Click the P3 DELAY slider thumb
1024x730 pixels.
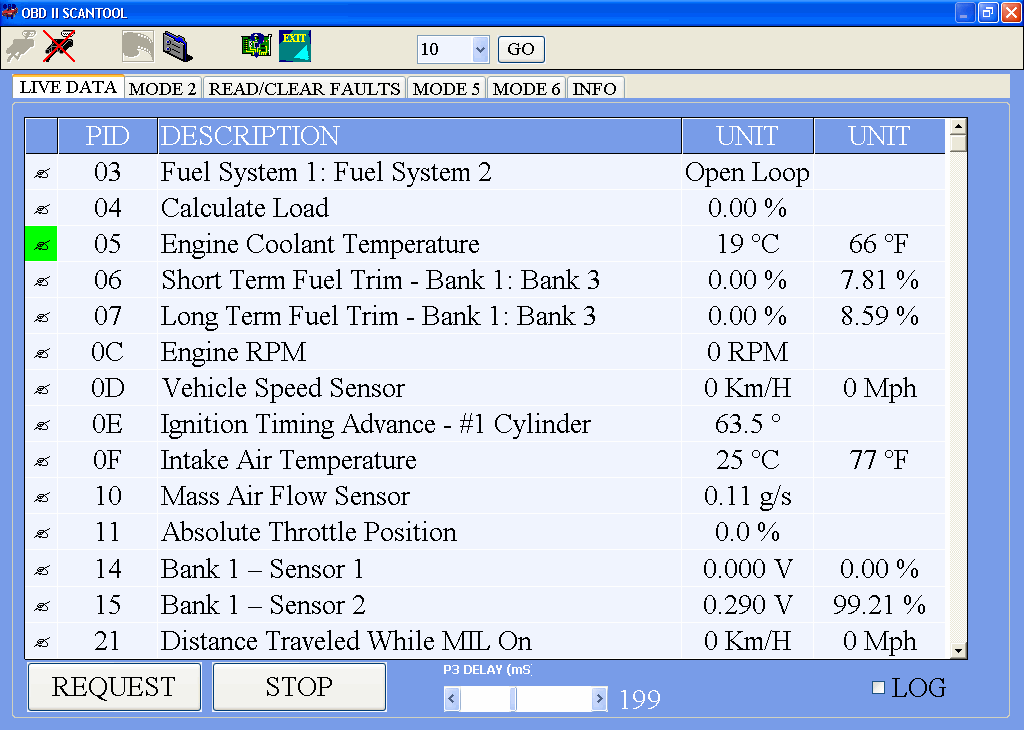513,699
